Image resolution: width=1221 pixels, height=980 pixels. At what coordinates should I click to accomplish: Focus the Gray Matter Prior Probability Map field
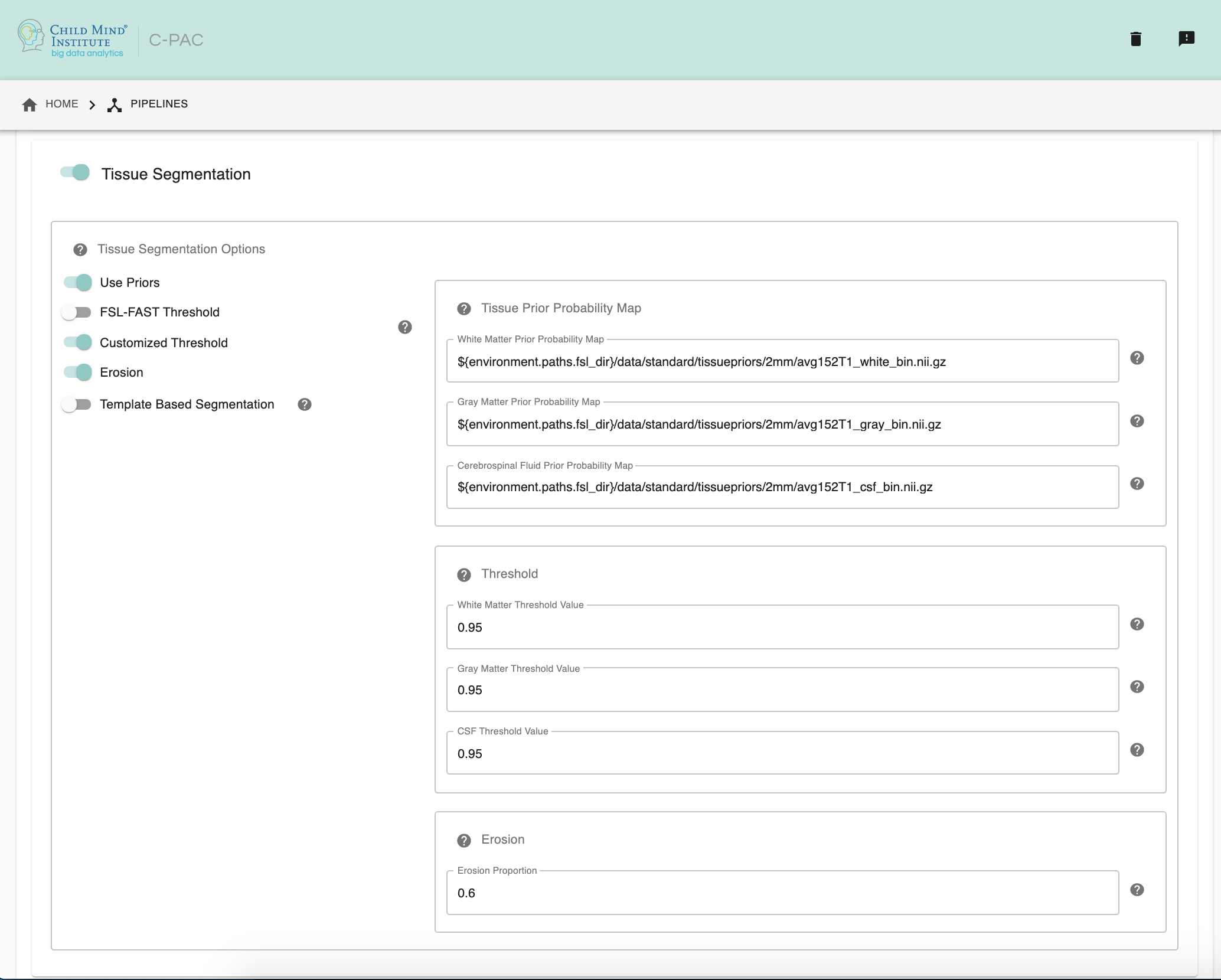pyautogui.click(x=782, y=424)
